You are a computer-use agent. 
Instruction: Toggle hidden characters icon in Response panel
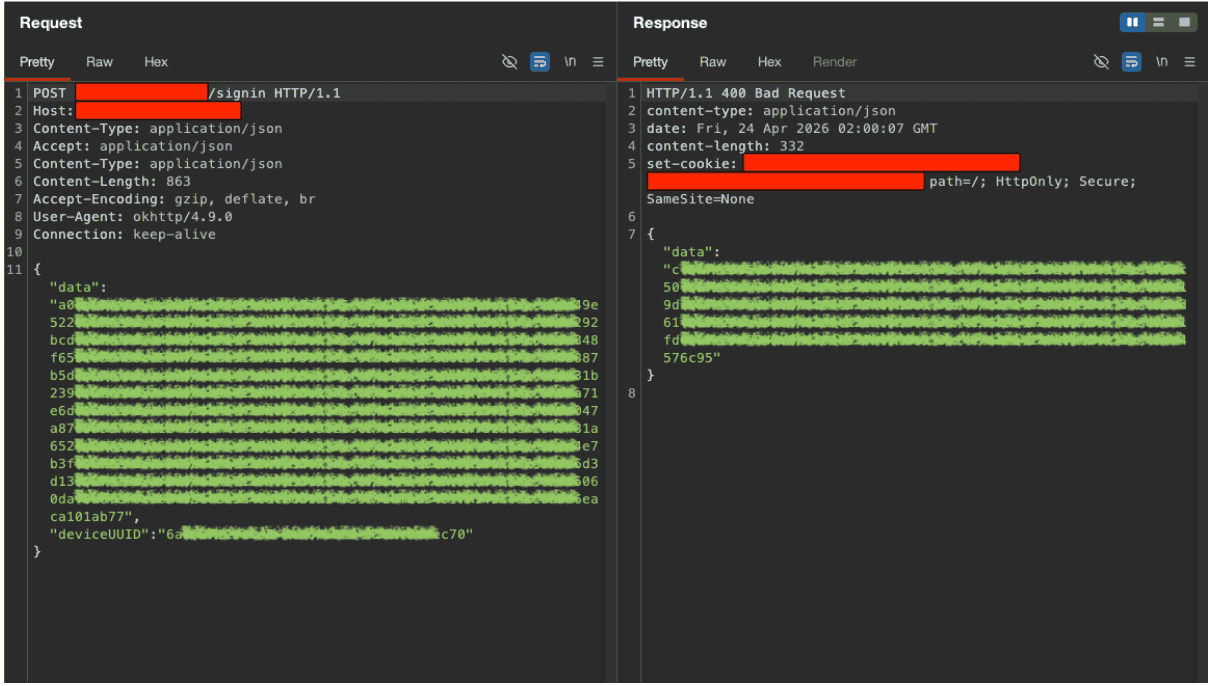coord(1102,62)
